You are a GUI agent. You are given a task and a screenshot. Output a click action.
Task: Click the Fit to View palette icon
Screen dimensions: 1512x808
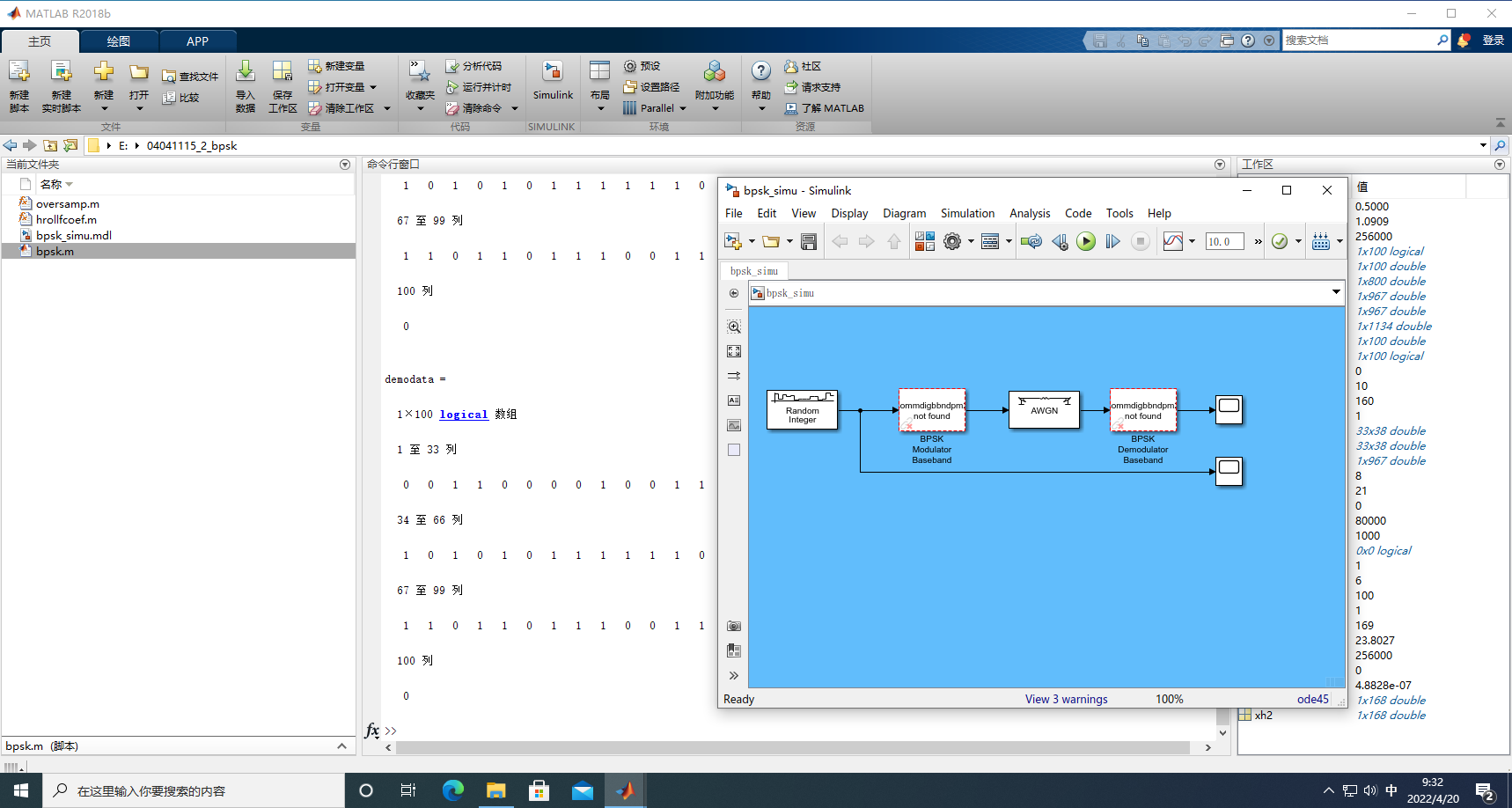pyautogui.click(x=734, y=351)
